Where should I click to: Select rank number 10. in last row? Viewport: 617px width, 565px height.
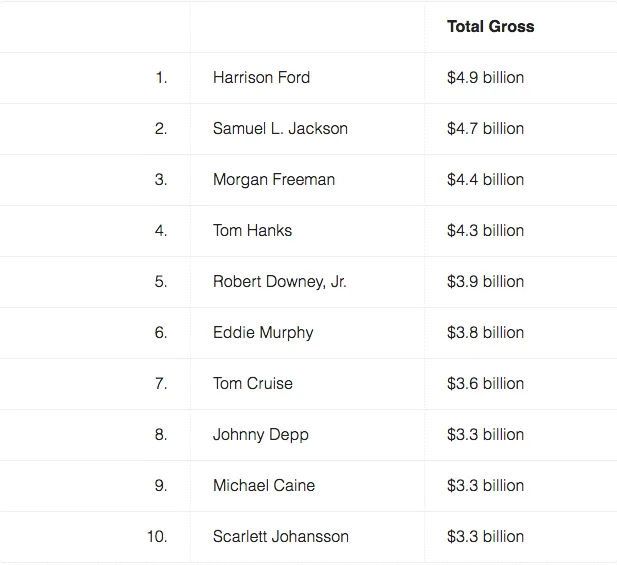pos(157,537)
